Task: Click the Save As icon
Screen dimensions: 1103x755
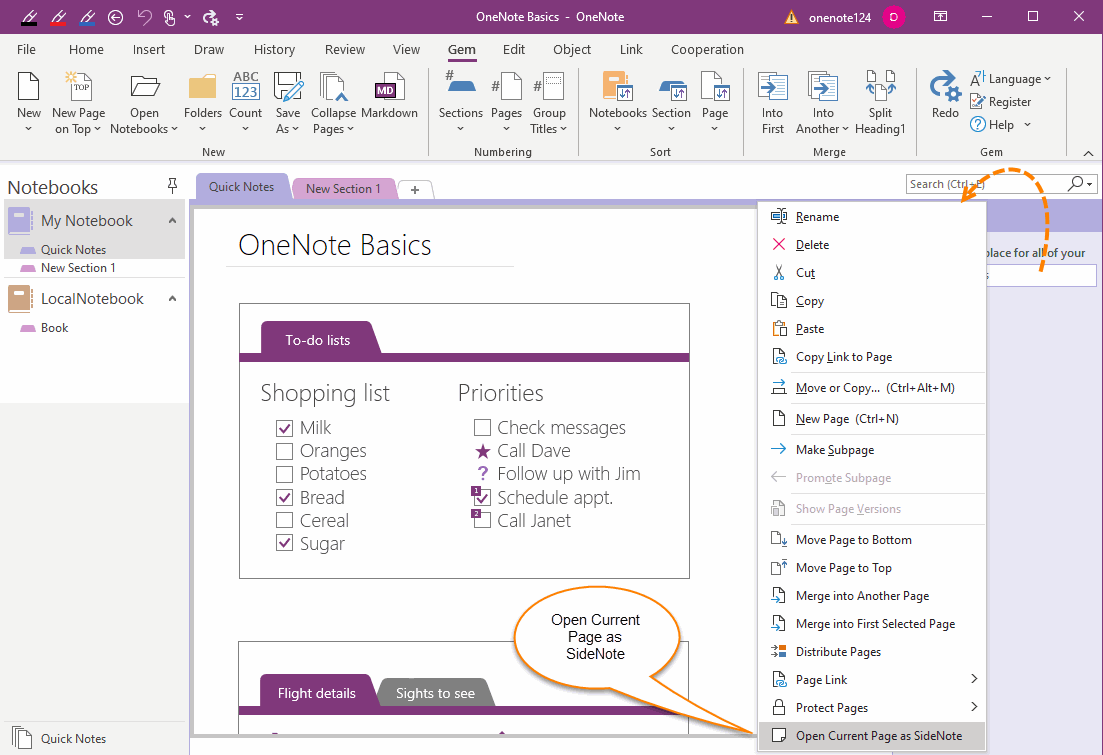Action: [288, 87]
